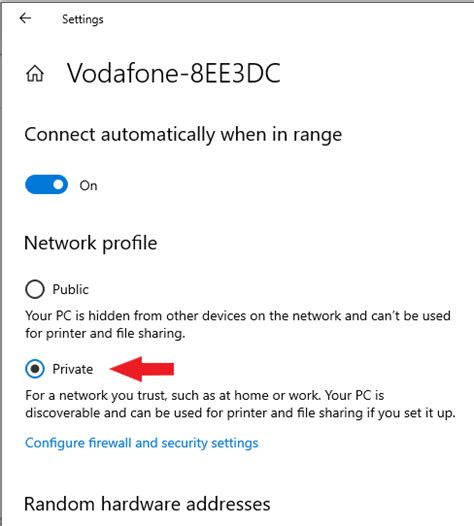The width and height of the screenshot is (474, 526).
Task: Choose the Public profile label text
Action: 70,290
